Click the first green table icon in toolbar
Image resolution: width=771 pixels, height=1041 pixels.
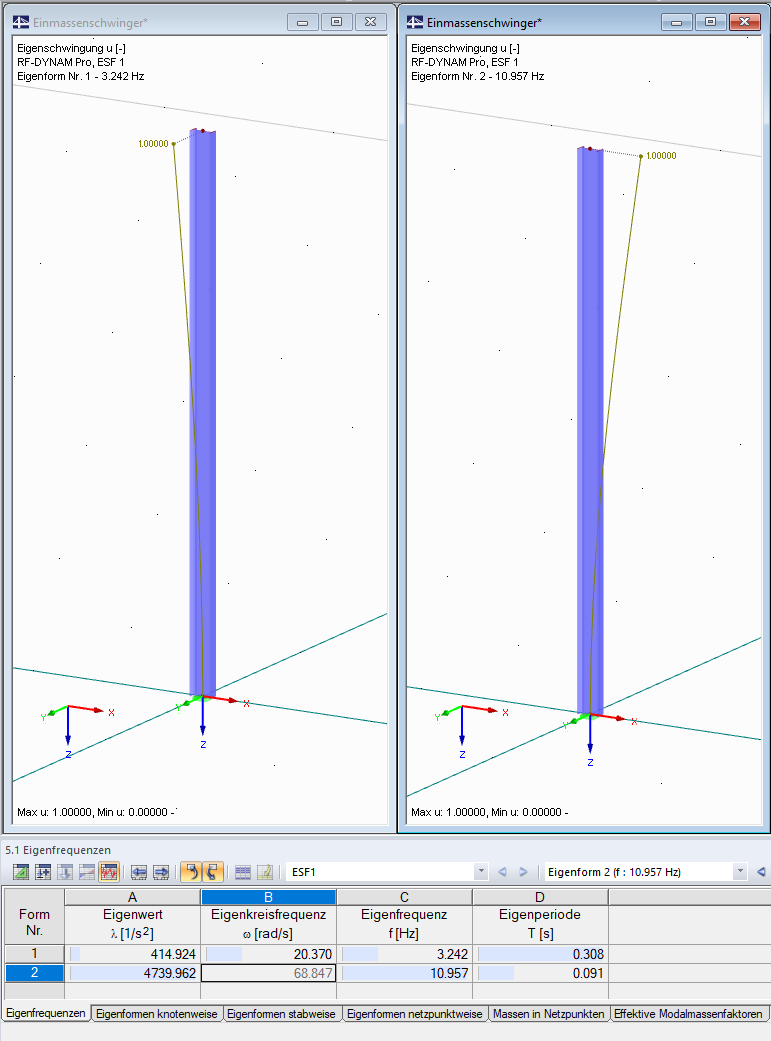[21, 872]
